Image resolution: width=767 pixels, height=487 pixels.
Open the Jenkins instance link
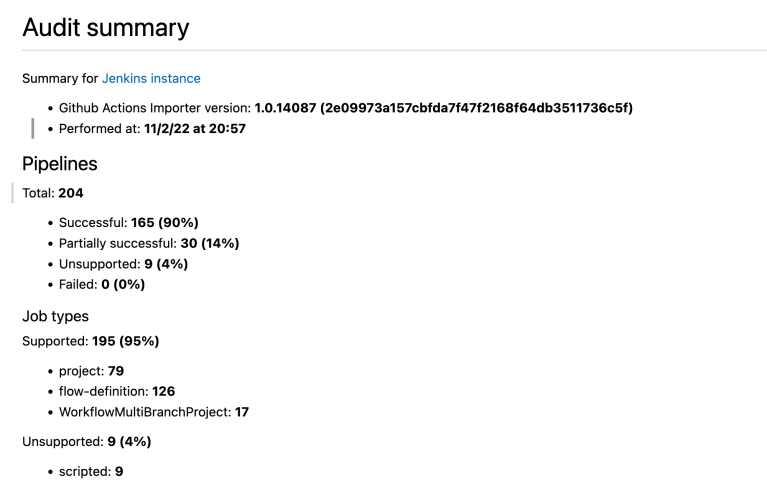point(151,78)
